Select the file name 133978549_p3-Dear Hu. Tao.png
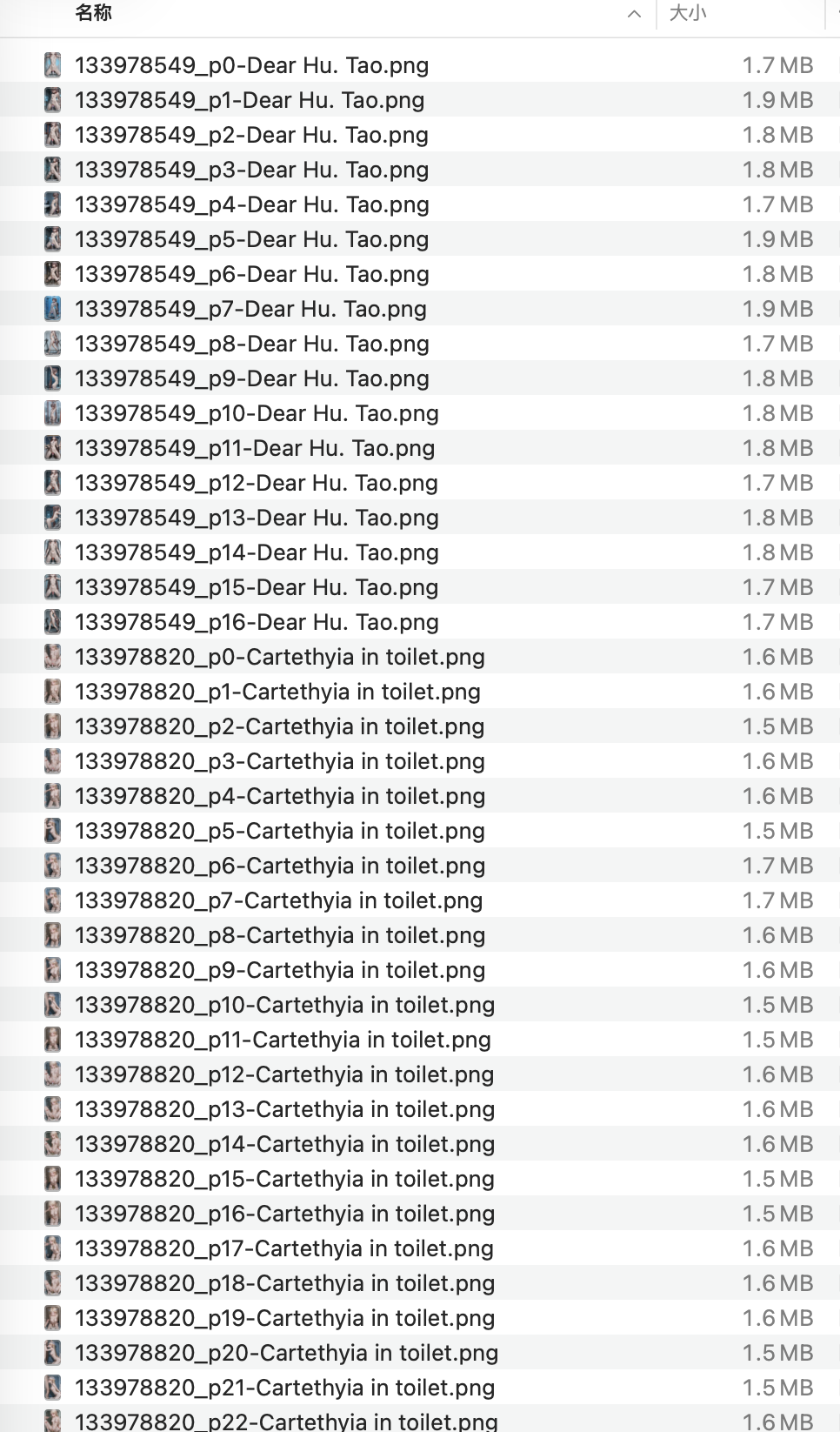Image resolution: width=840 pixels, height=1432 pixels. click(251, 170)
